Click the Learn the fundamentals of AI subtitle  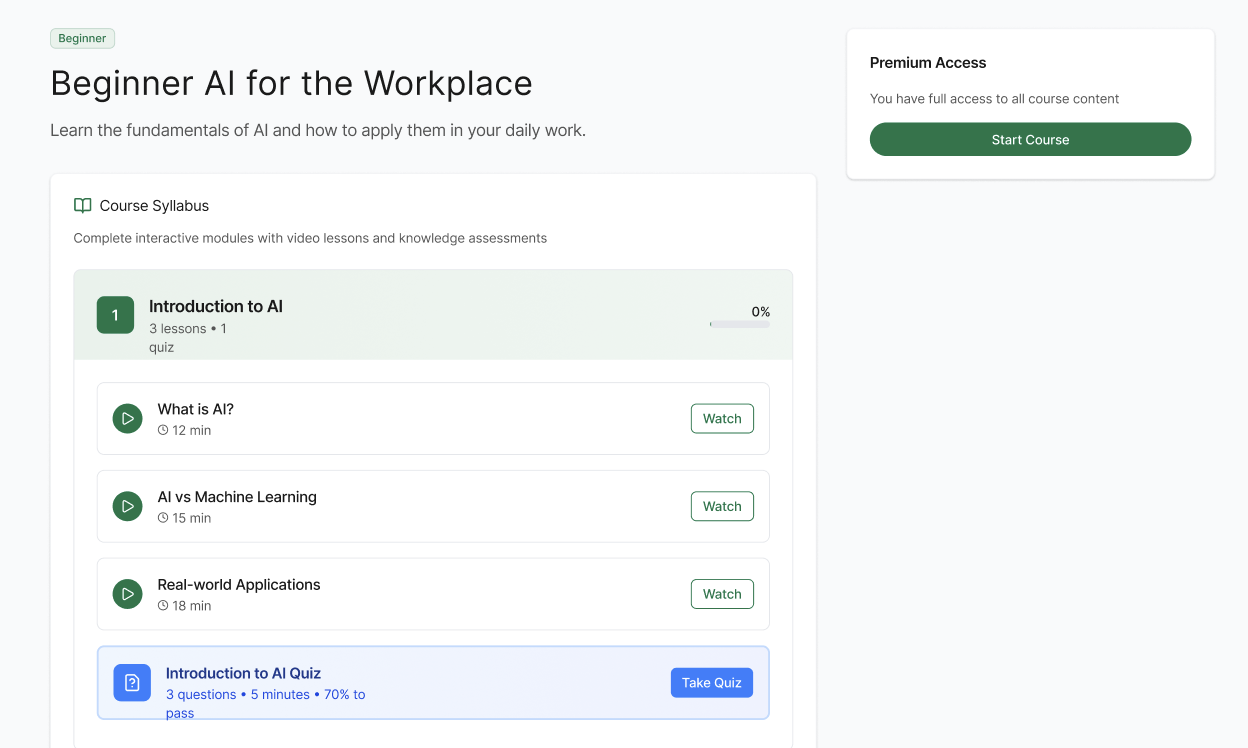[x=318, y=131]
